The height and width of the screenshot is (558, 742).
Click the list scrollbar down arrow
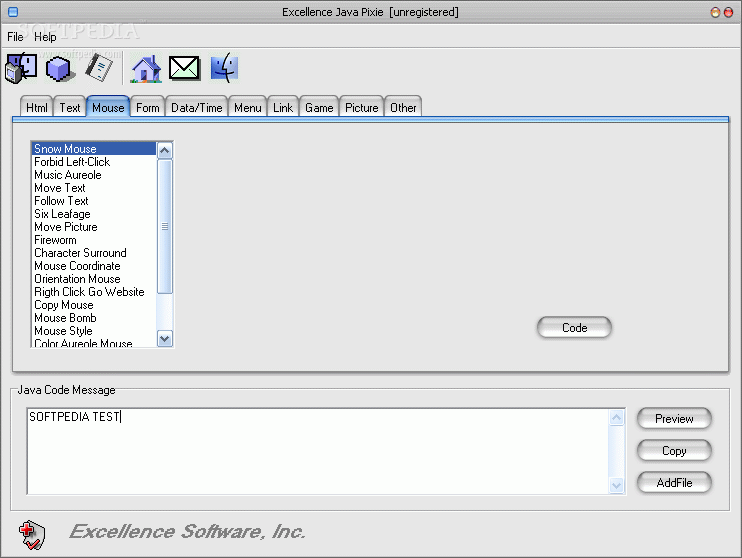(x=165, y=339)
